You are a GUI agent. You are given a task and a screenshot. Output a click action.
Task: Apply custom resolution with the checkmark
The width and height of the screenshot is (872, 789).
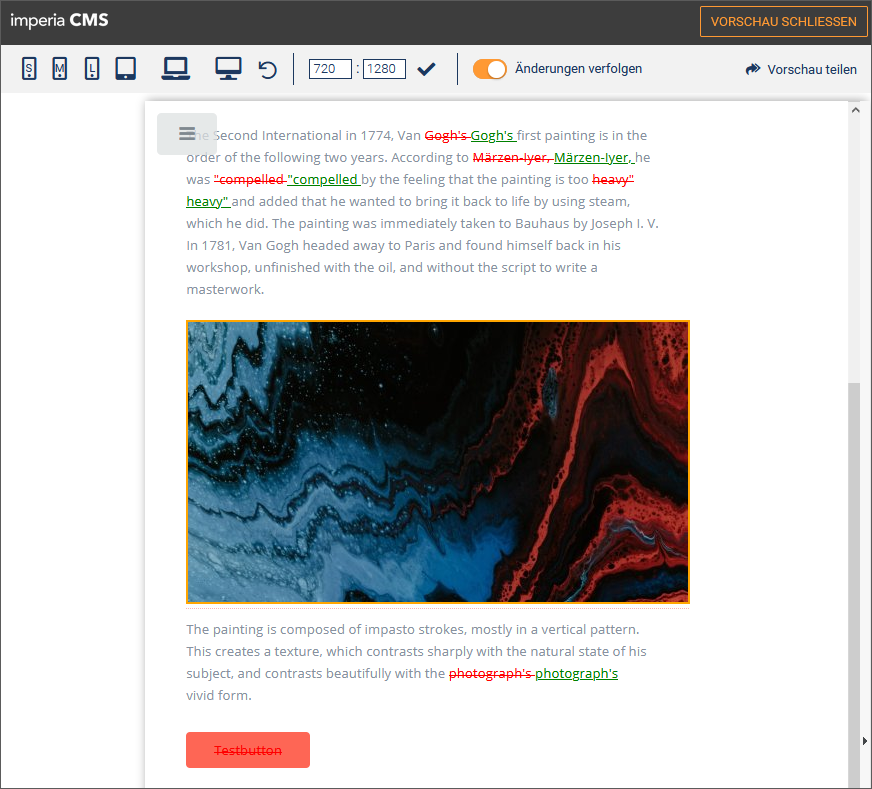(x=427, y=69)
